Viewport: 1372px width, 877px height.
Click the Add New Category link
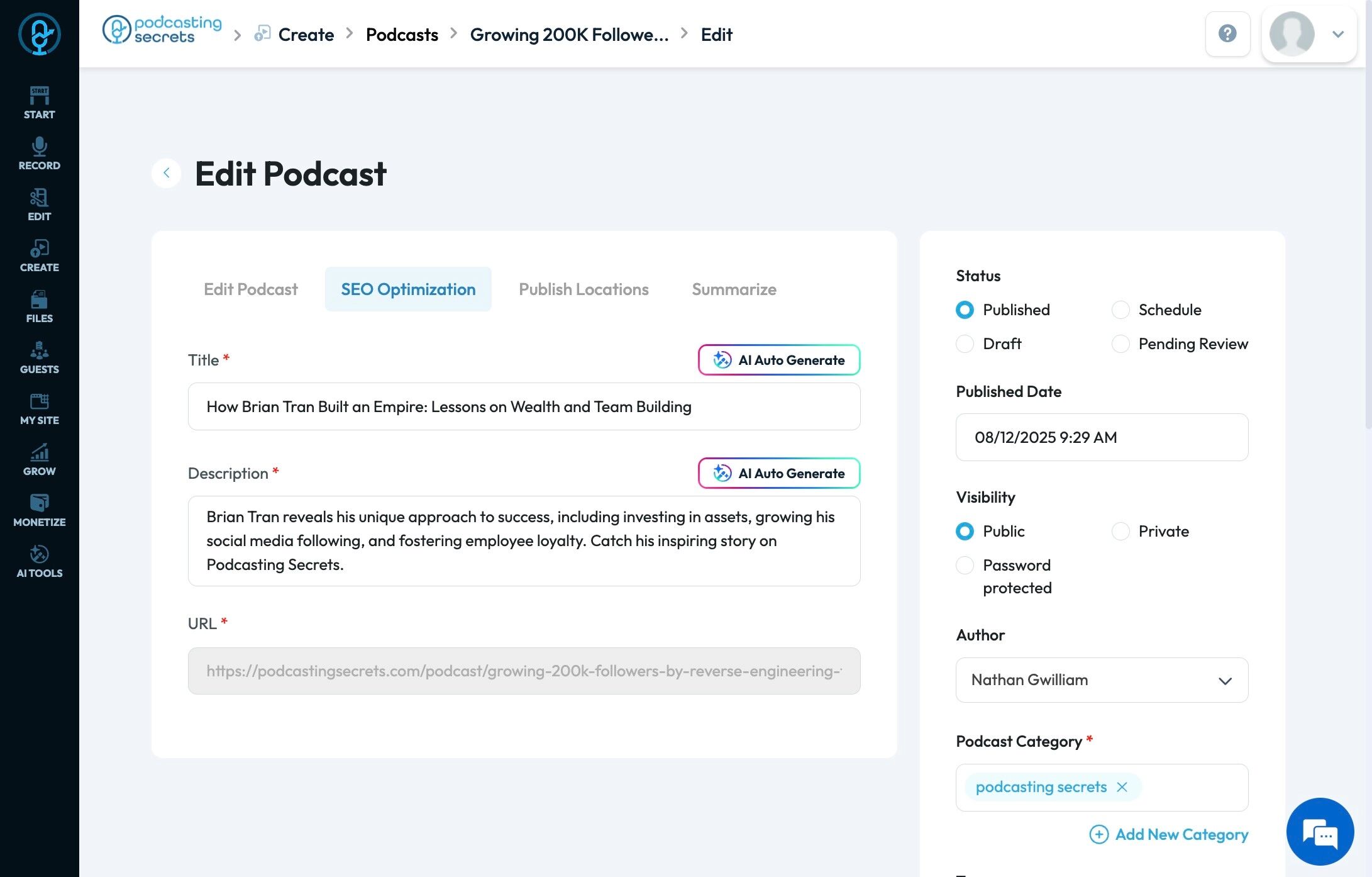(x=1169, y=834)
